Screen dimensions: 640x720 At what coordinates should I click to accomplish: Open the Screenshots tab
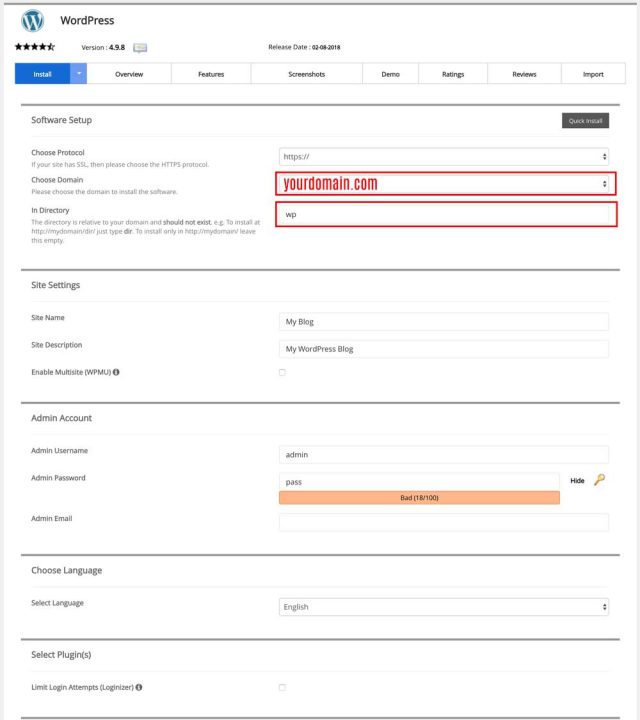click(x=307, y=74)
